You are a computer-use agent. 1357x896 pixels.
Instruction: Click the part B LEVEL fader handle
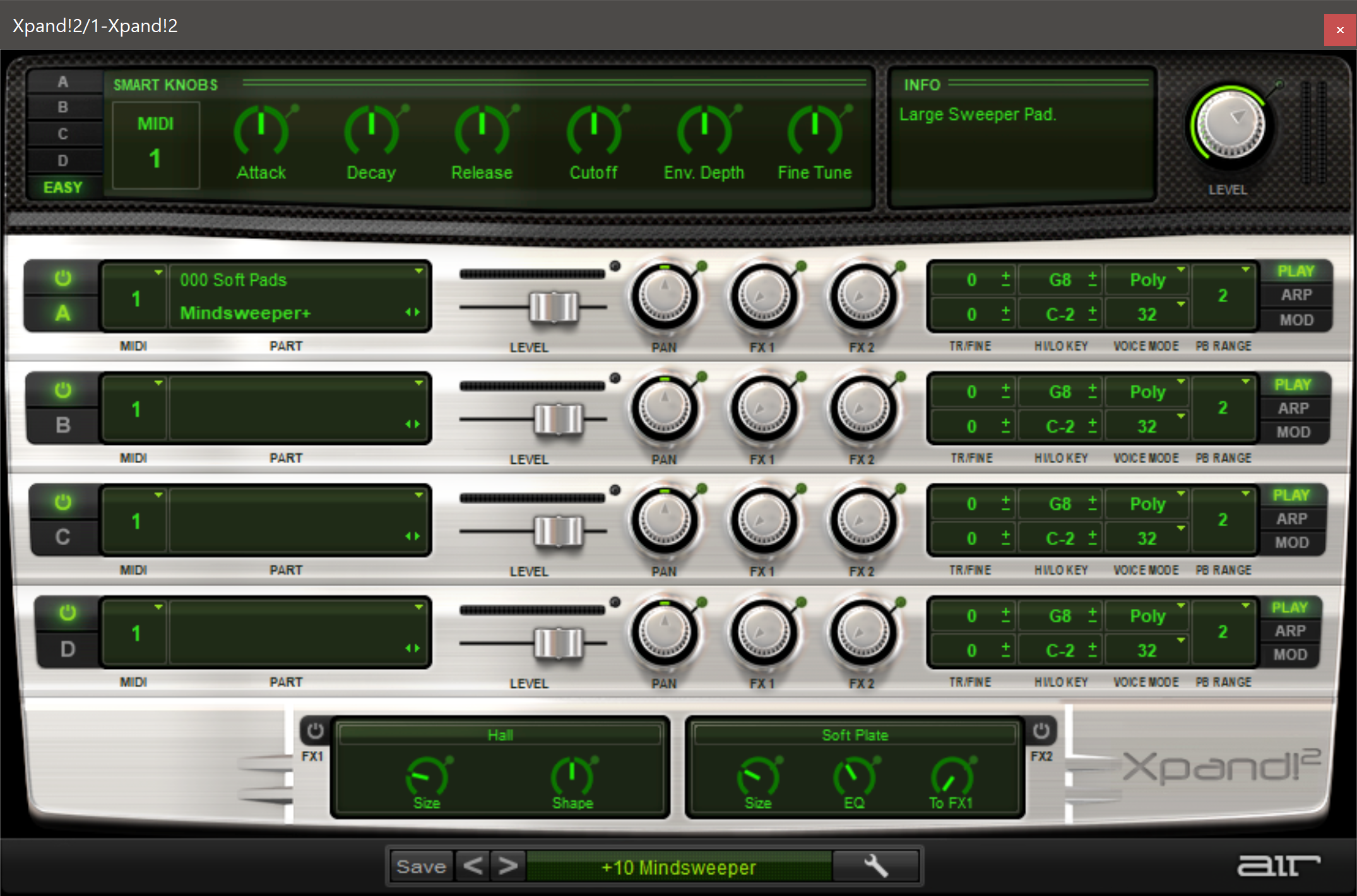[558, 419]
